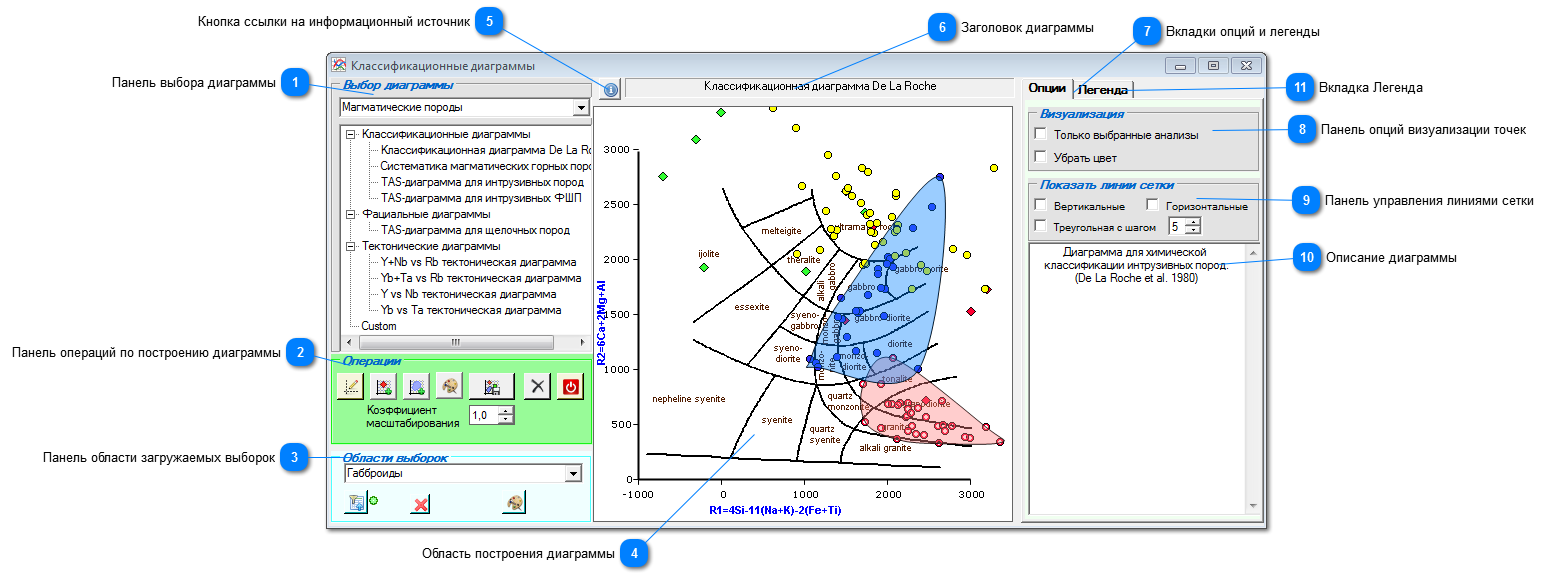
Task: Click the window icon in title bar
Action: [339, 65]
